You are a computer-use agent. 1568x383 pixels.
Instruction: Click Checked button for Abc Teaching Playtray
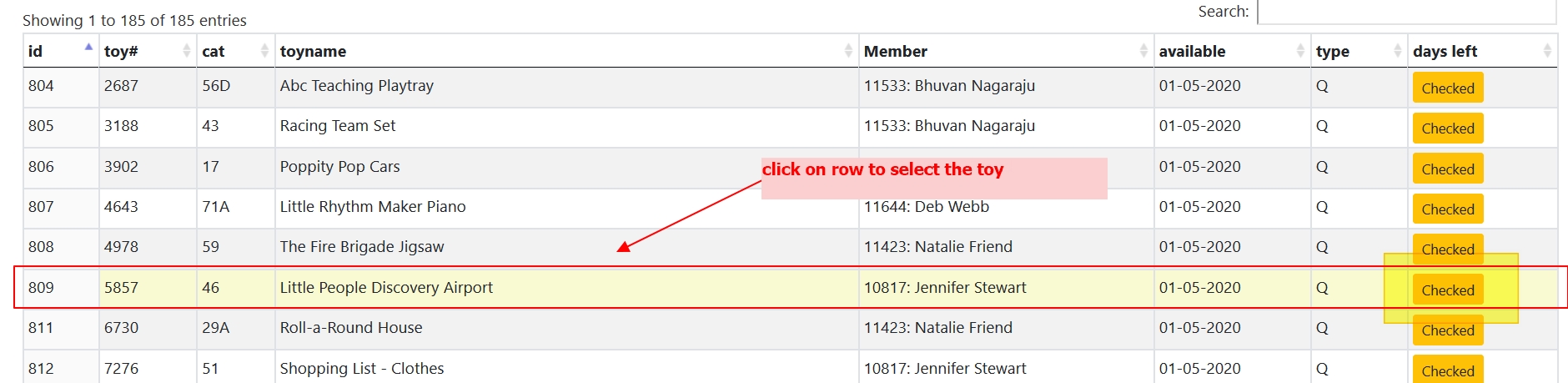1447,88
